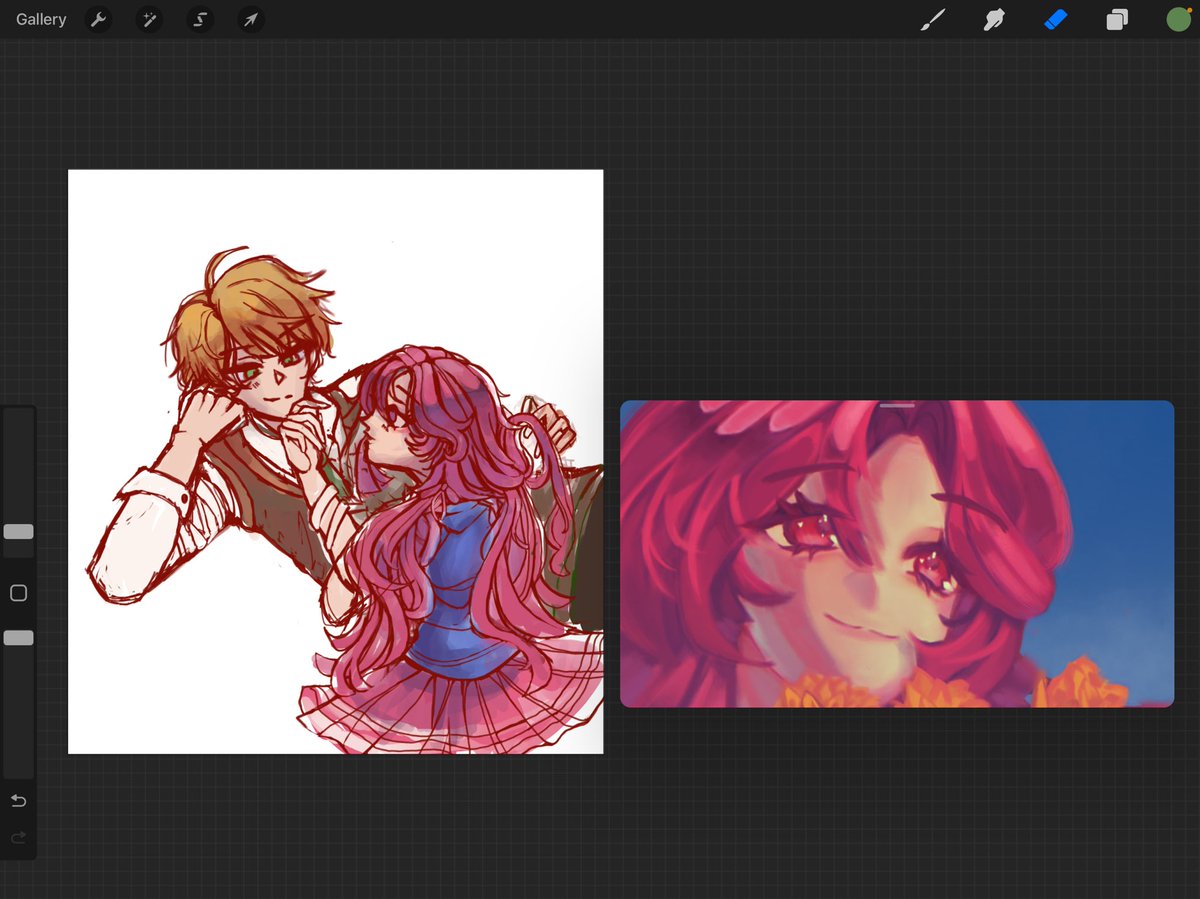Click the brush size slider handle
Image resolution: width=1200 pixels, height=899 pixels.
(18, 532)
